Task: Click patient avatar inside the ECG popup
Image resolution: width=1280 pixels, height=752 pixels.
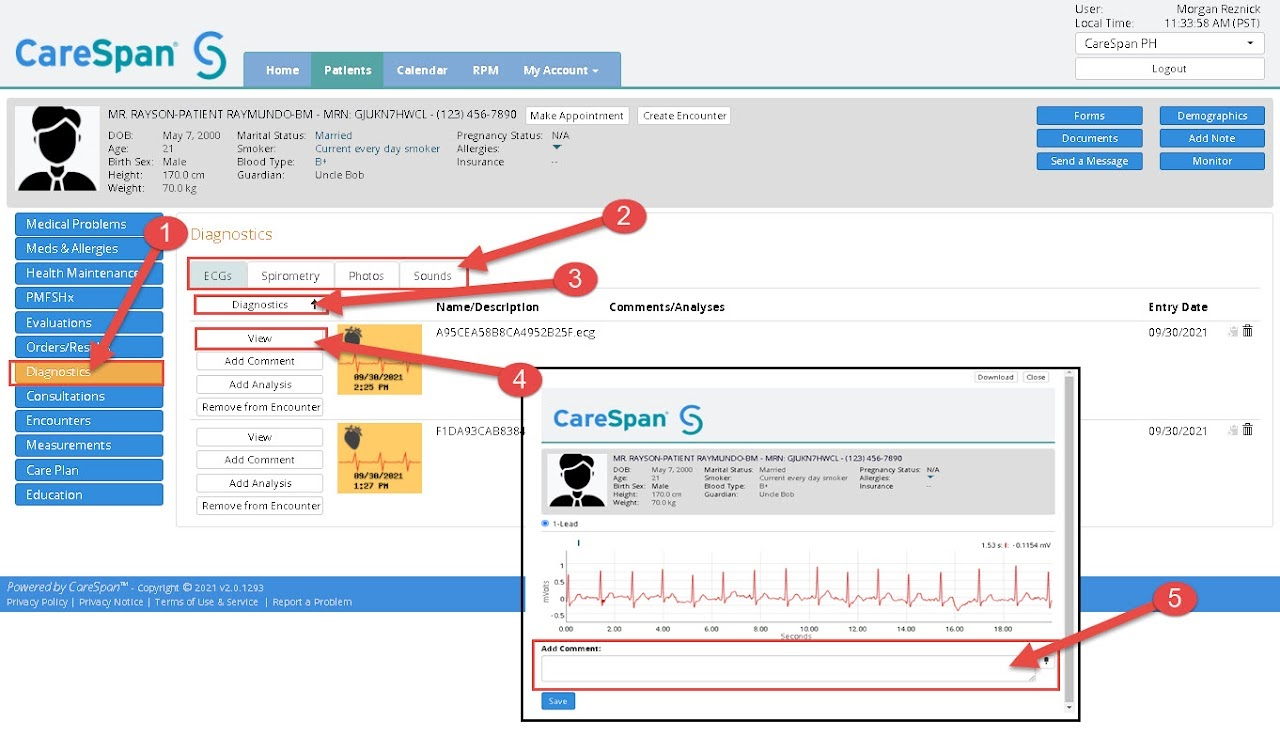Action: coord(576,480)
